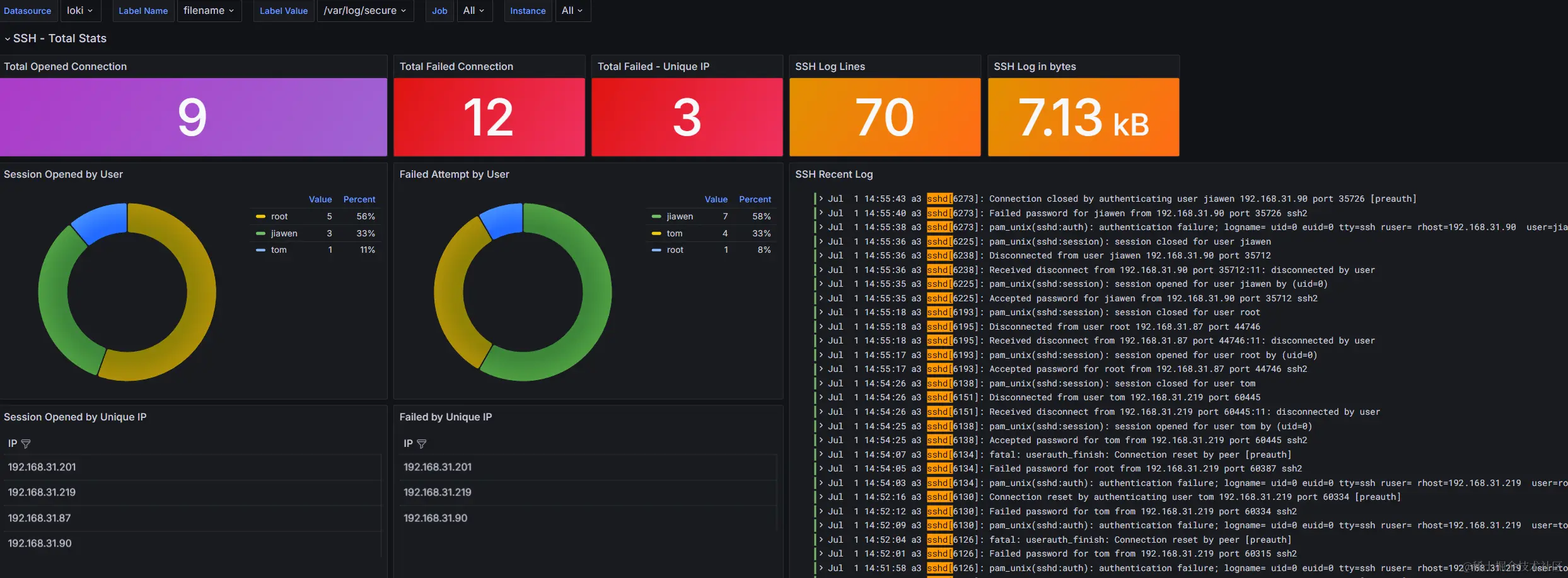Expand the 14:55:43 Connection closed log line
Viewport: 1568px width, 578px height.
(821, 199)
